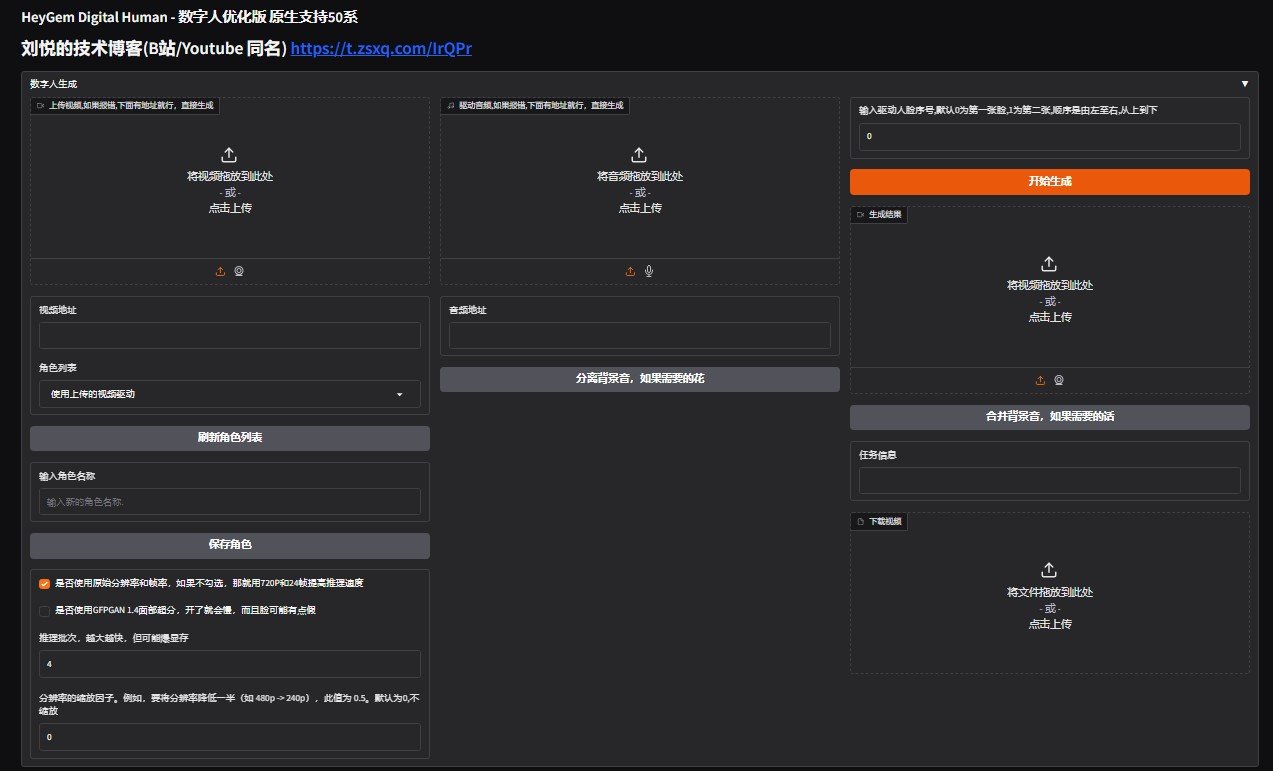This screenshot has height=771, width=1273.
Task: Focus the 视频地址 input field
Action: [x=229, y=335]
